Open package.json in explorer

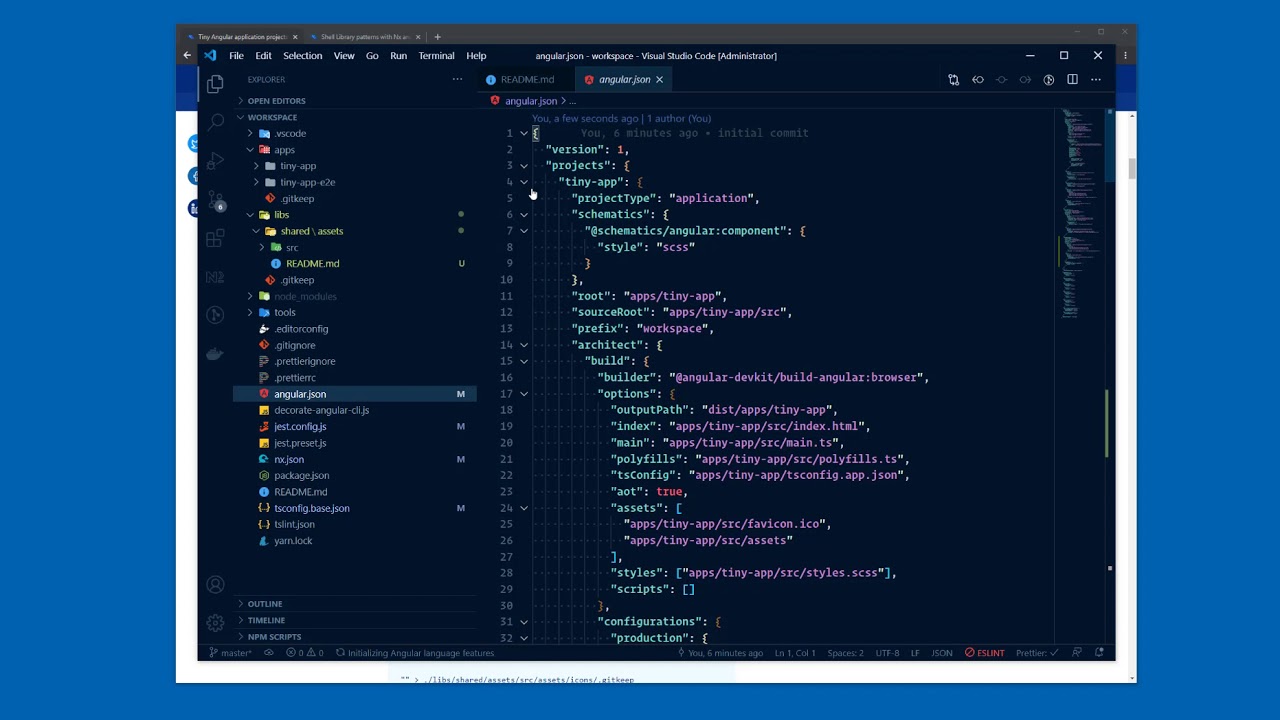tap(301, 476)
